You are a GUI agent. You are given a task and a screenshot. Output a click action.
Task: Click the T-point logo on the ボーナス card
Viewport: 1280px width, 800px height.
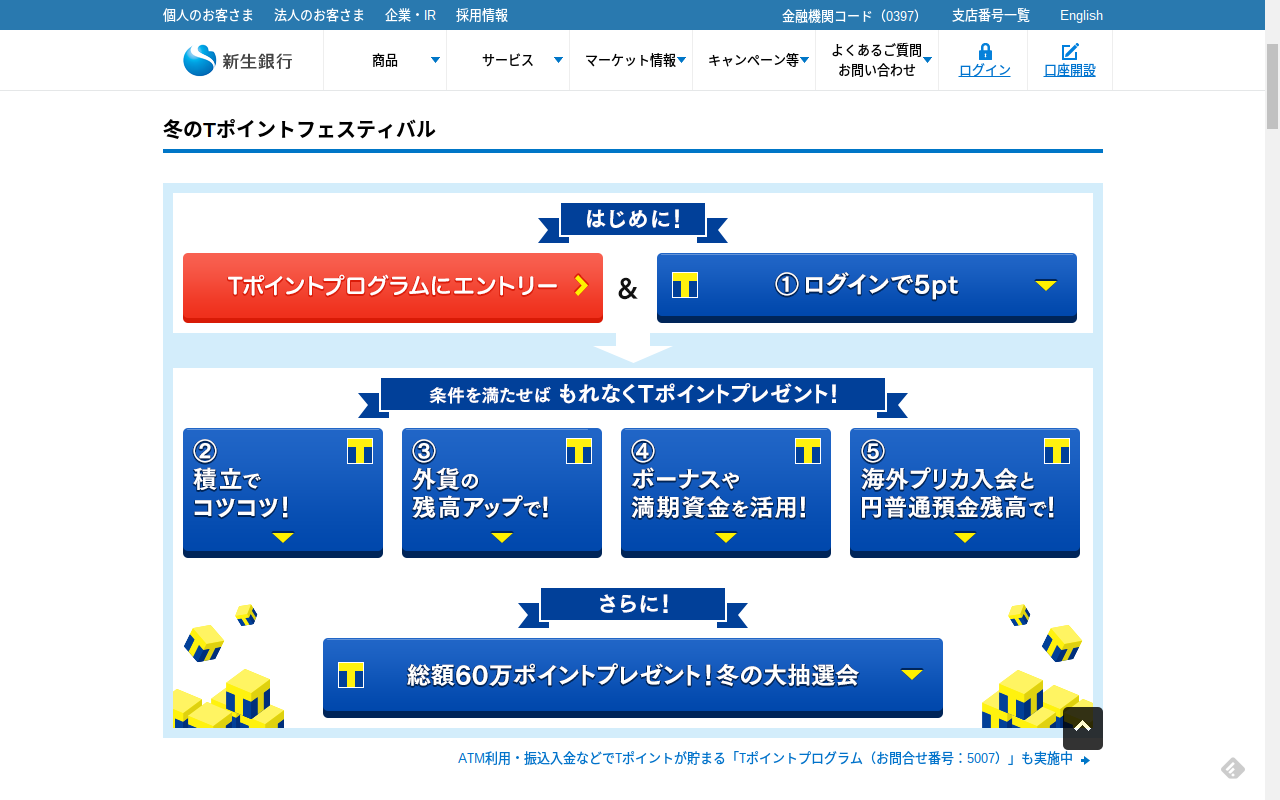point(808,451)
